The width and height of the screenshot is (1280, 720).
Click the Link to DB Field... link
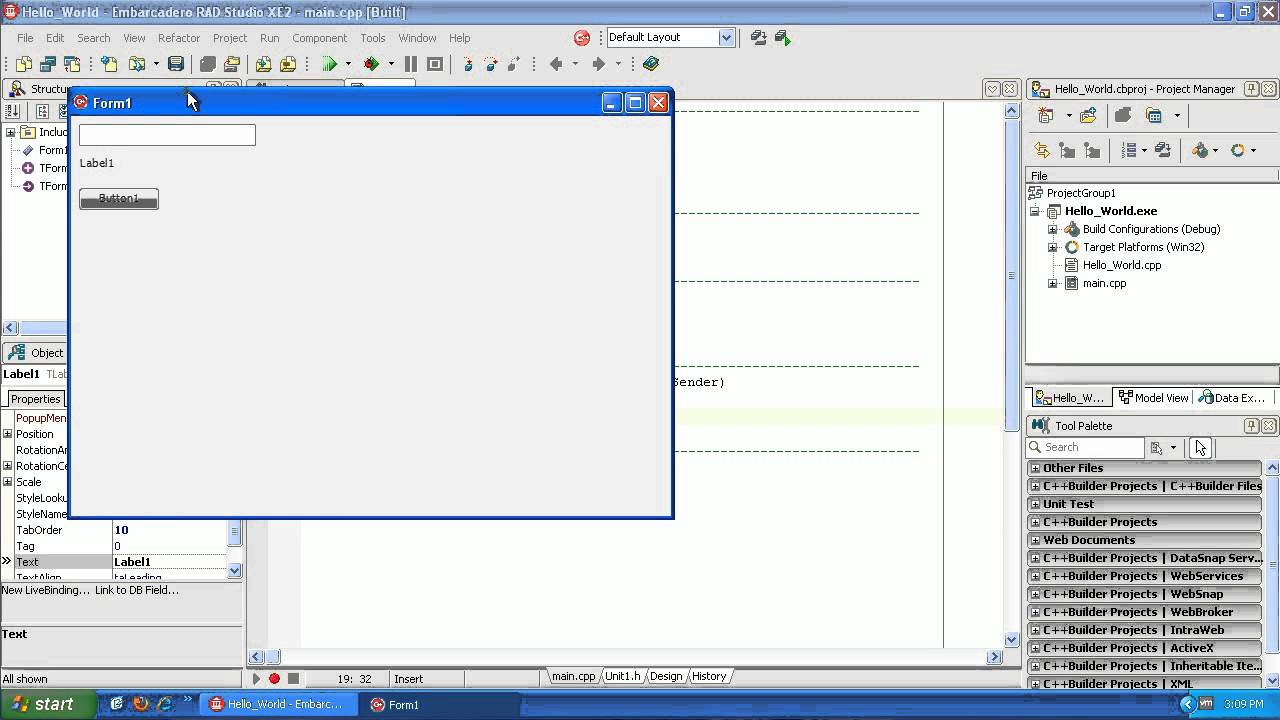pyautogui.click(x=137, y=590)
